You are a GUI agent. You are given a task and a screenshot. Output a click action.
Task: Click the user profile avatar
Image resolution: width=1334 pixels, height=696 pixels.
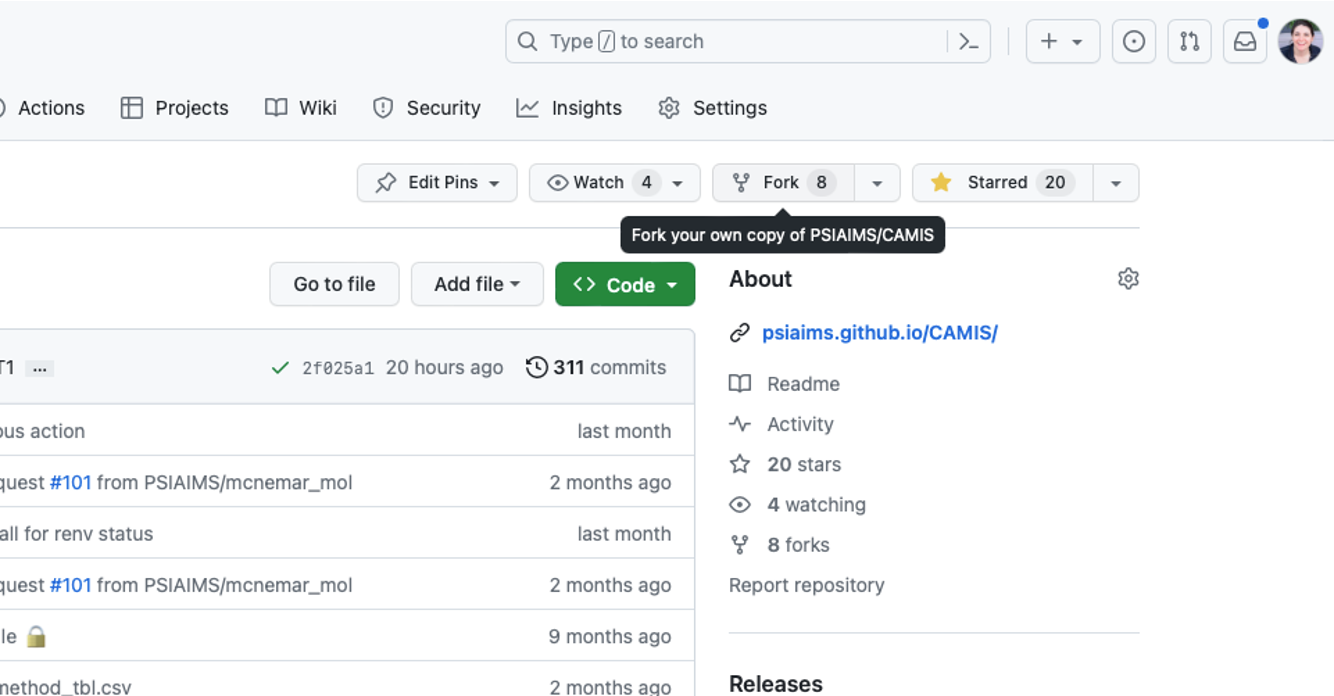click(1300, 42)
